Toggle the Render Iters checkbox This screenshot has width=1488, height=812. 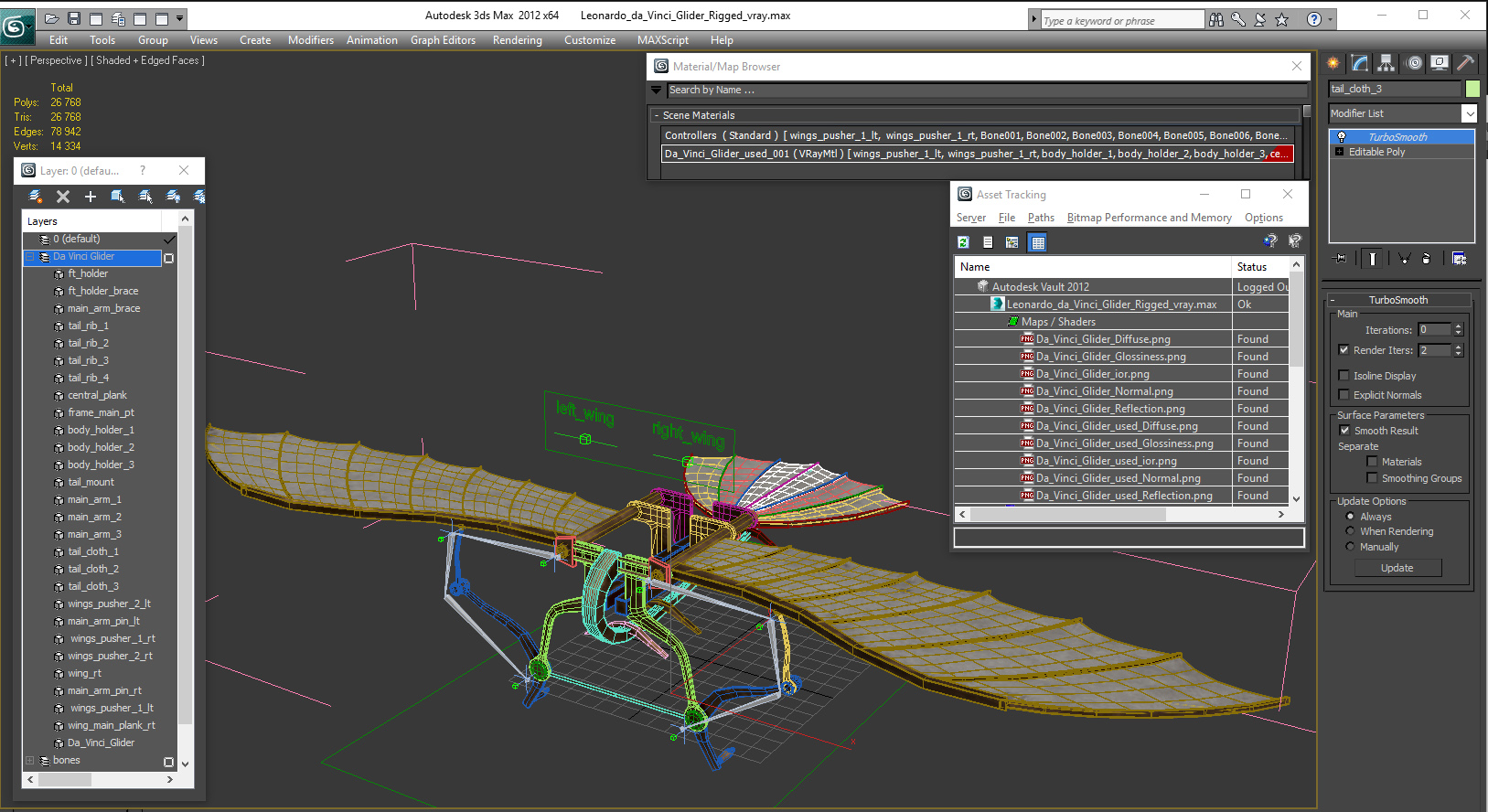coord(1343,350)
